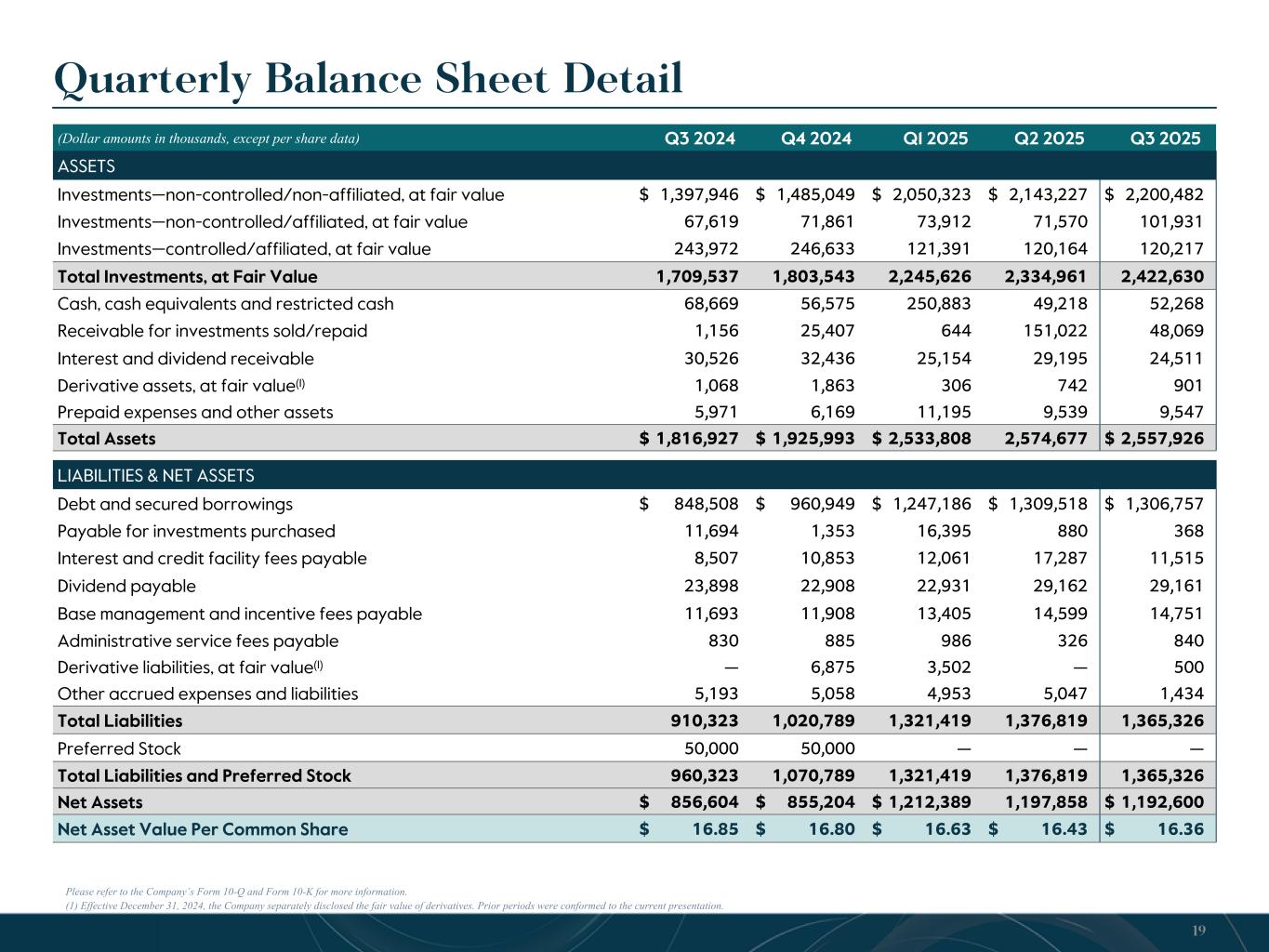The width and height of the screenshot is (1269, 952).
Task: Click the Total Liabilities row label
Action: pyautogui.click(x=120, y=721)
